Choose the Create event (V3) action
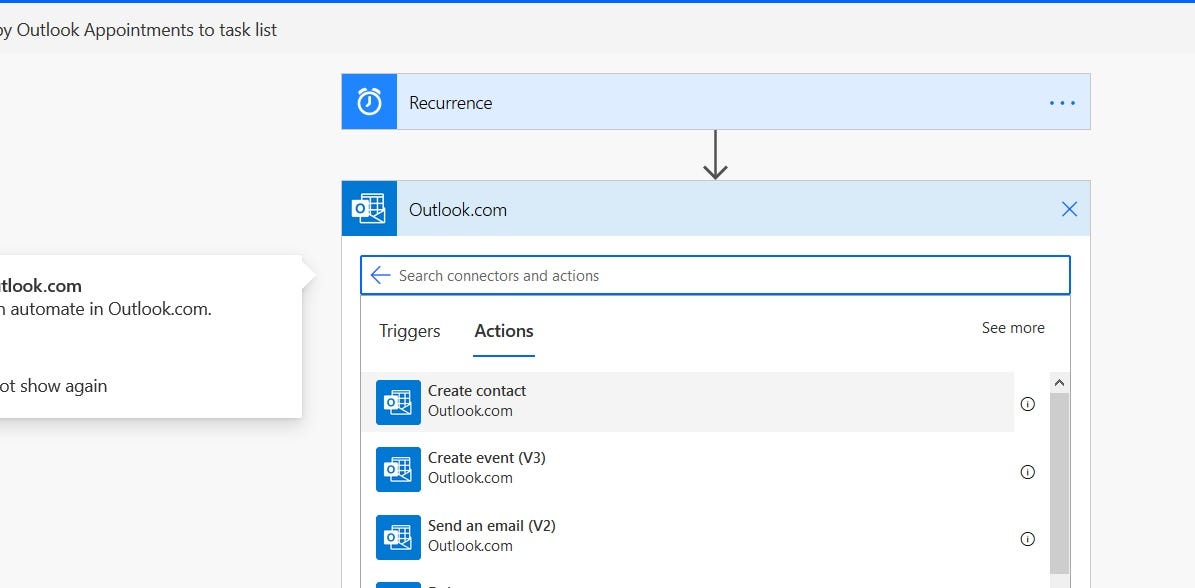 pyautogui.click(x=687, y=468)
